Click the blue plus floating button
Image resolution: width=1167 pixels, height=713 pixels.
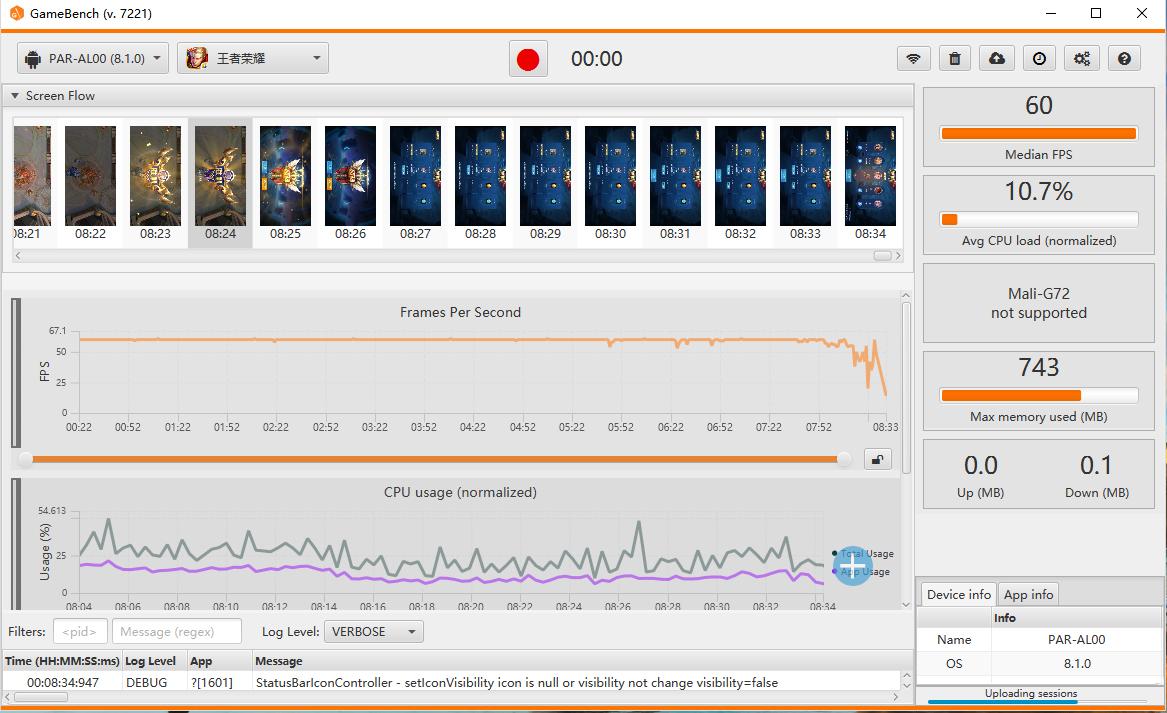[852, 566]
